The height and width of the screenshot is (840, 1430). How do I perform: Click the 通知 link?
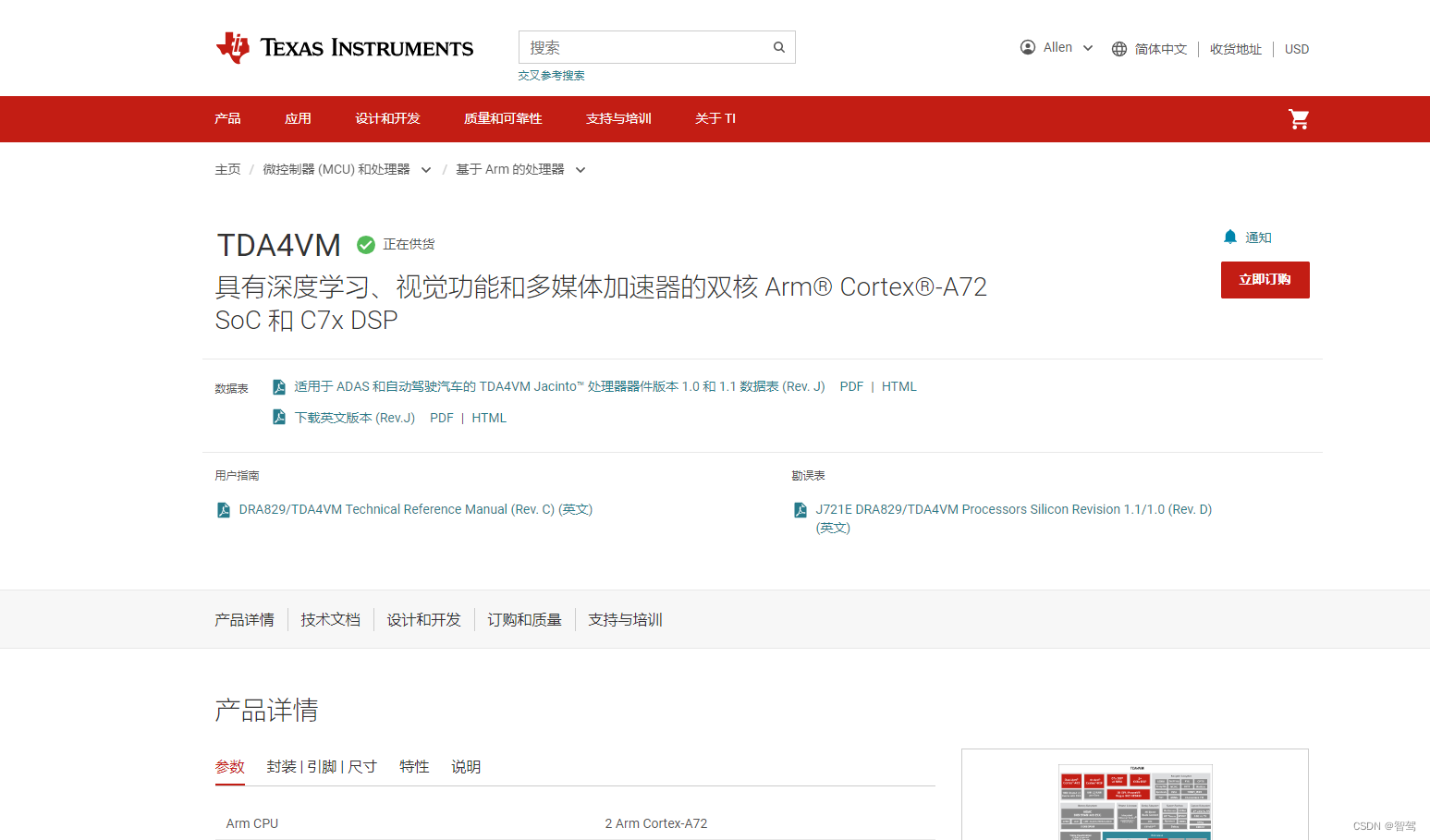tap(1258, 237)
